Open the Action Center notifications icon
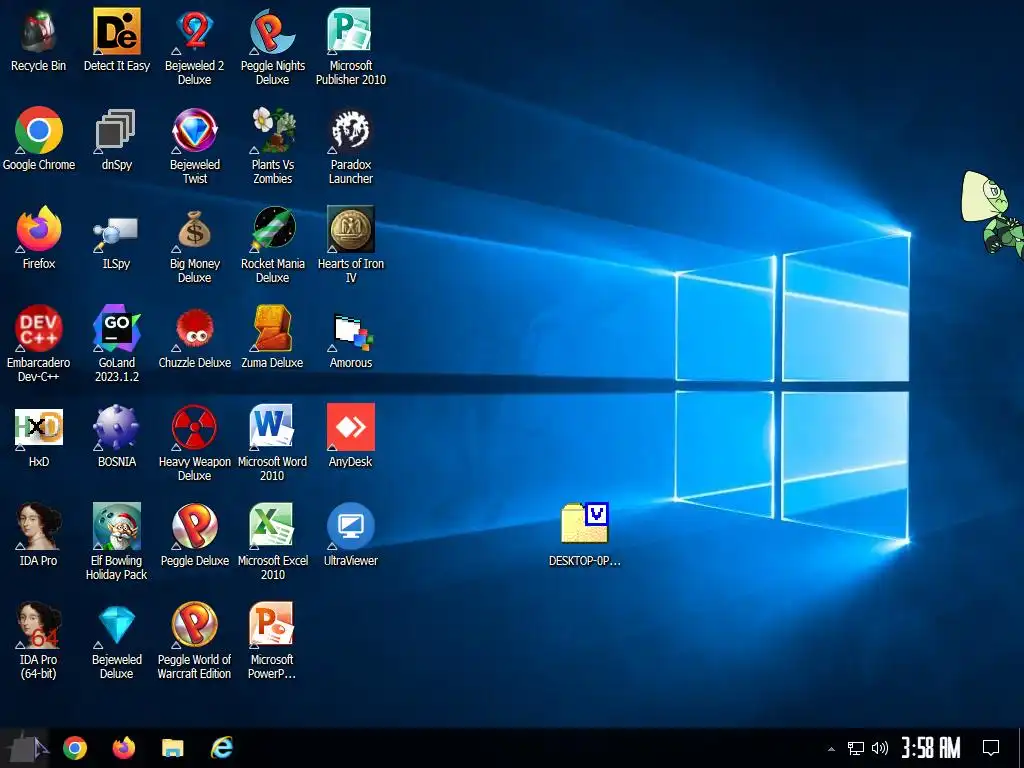The height and width of the screenshot is (768, 1024). [991, 748]
